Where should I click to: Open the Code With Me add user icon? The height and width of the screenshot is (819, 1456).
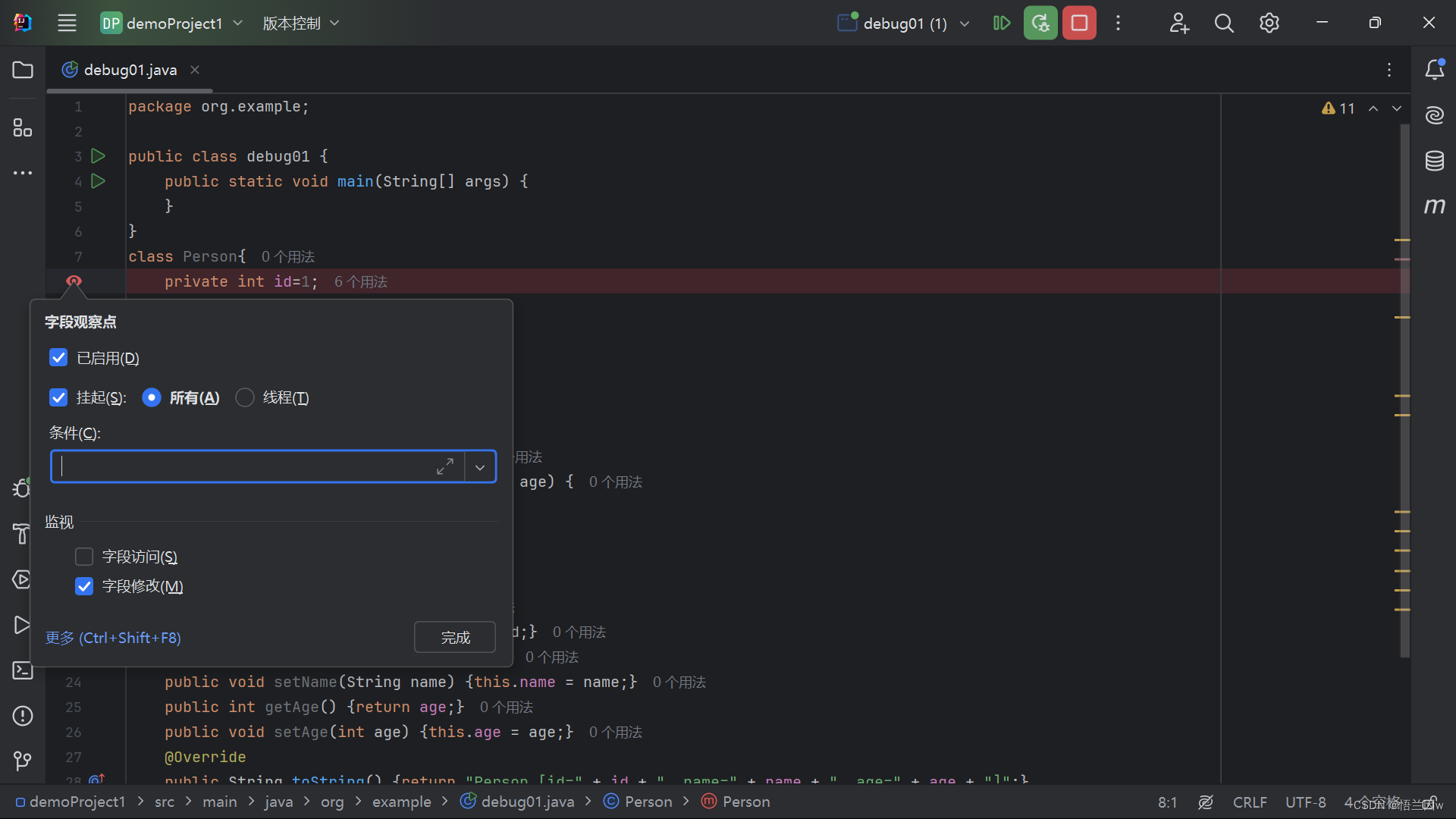(1179, 23)
